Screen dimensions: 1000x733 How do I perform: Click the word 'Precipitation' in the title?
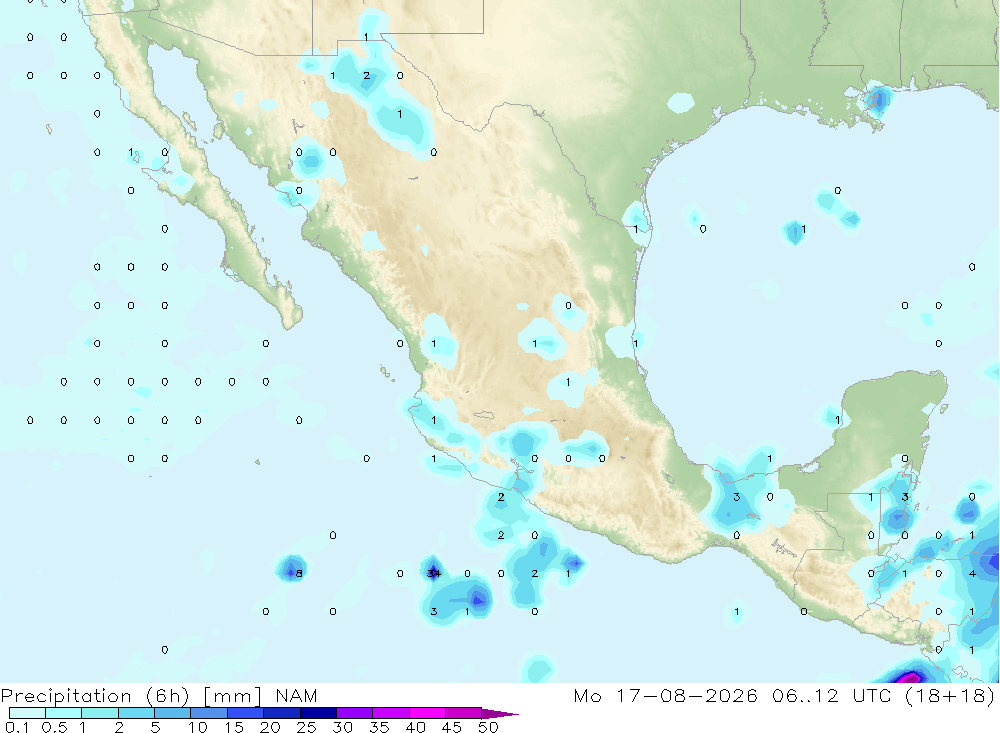click(x=66, y=696)
